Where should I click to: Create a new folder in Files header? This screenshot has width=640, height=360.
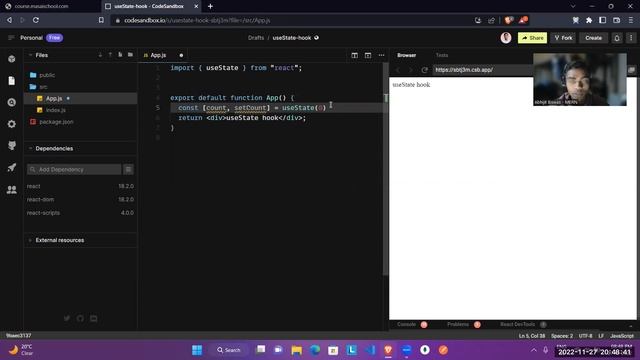(x=130, y=55)
